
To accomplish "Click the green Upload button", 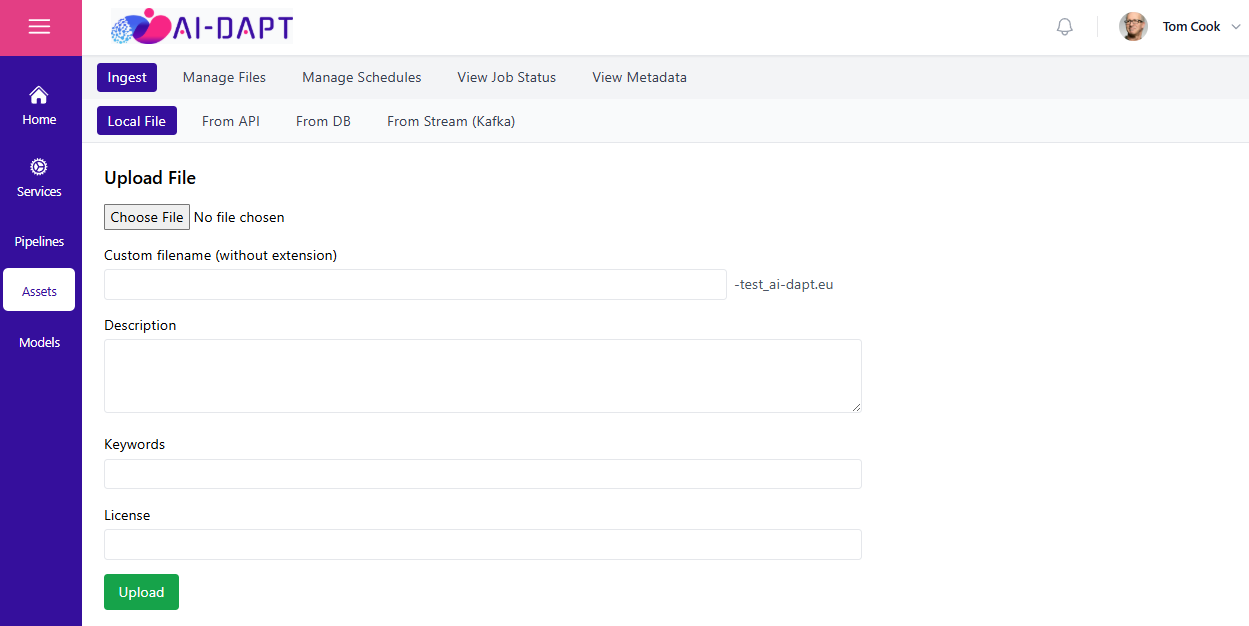I will [x=141, y=592].
